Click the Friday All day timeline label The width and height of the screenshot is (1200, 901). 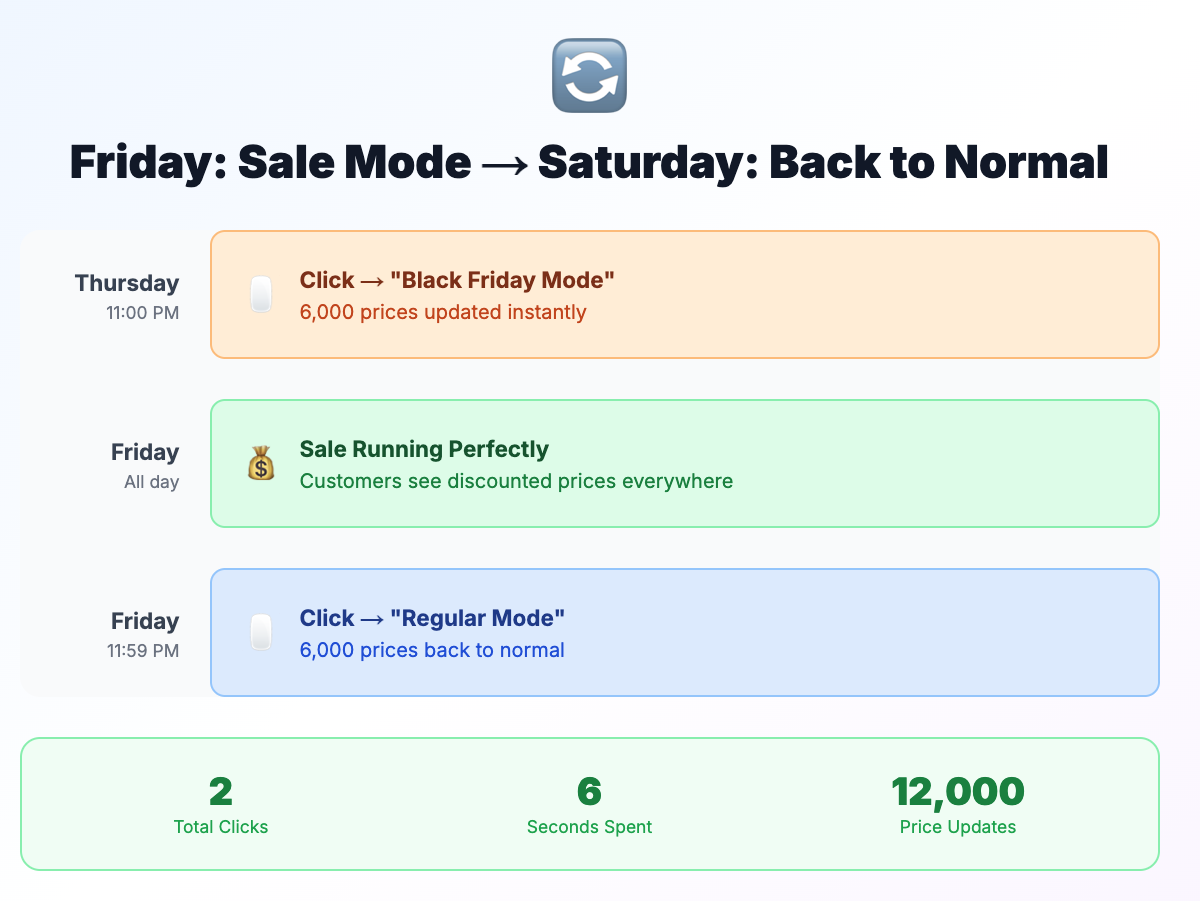145,465
